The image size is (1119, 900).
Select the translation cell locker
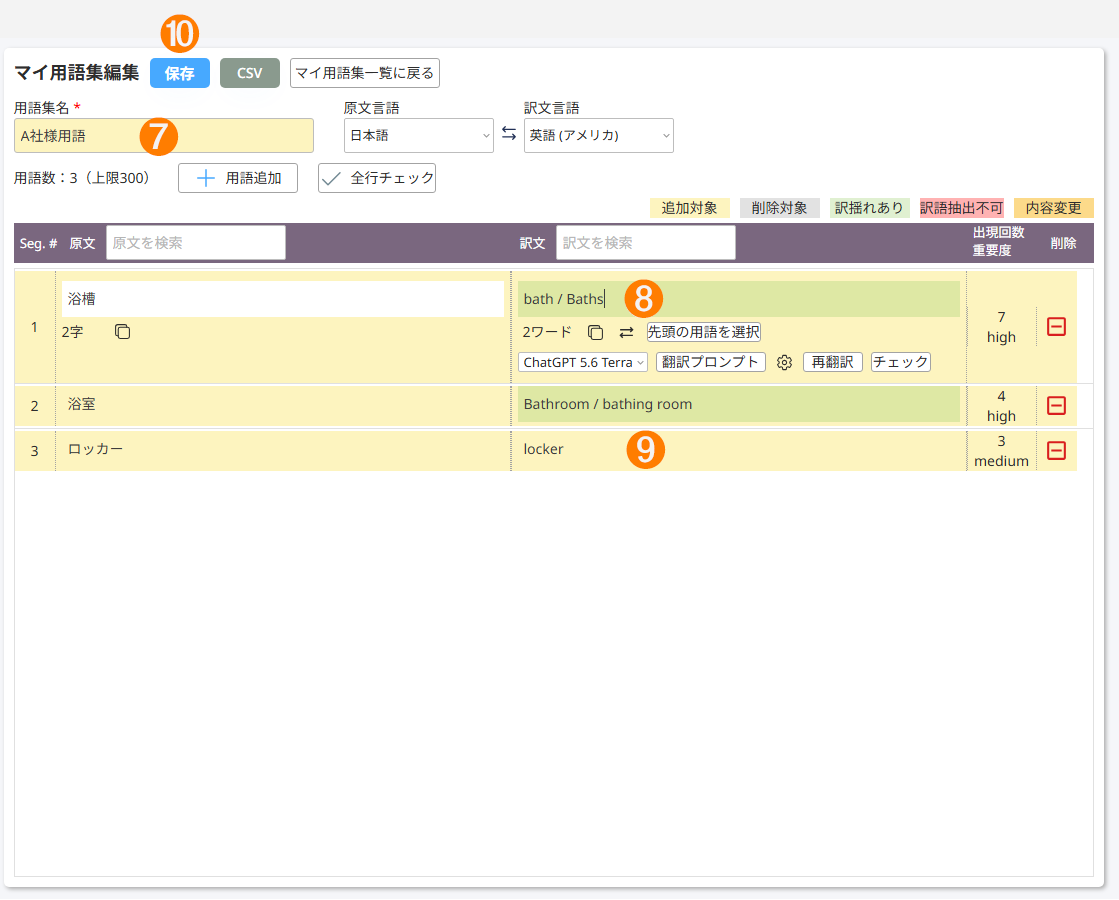point(739,450)
